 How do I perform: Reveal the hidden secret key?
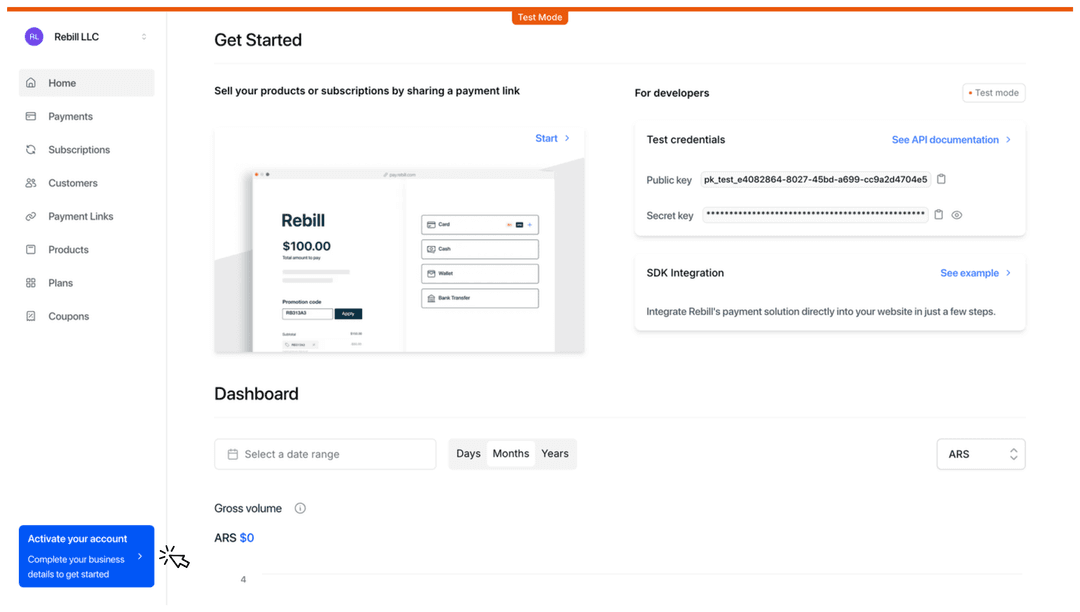coord(957,214)
